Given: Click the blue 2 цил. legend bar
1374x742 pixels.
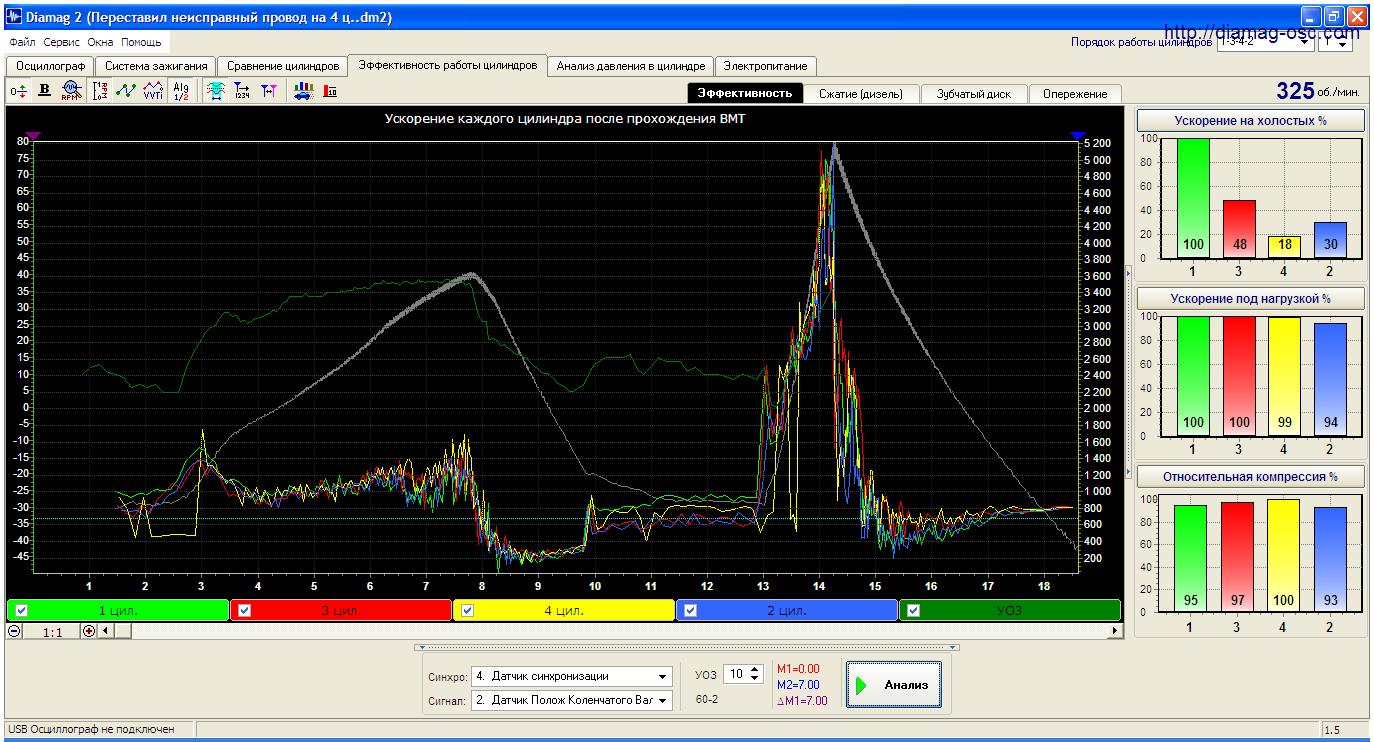Looking at the screenshot, I should click(787, 610).
